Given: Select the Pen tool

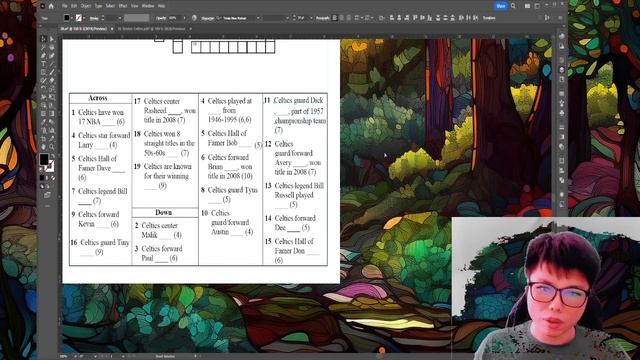Looking at the screenshot, I should tap(44, 56).
